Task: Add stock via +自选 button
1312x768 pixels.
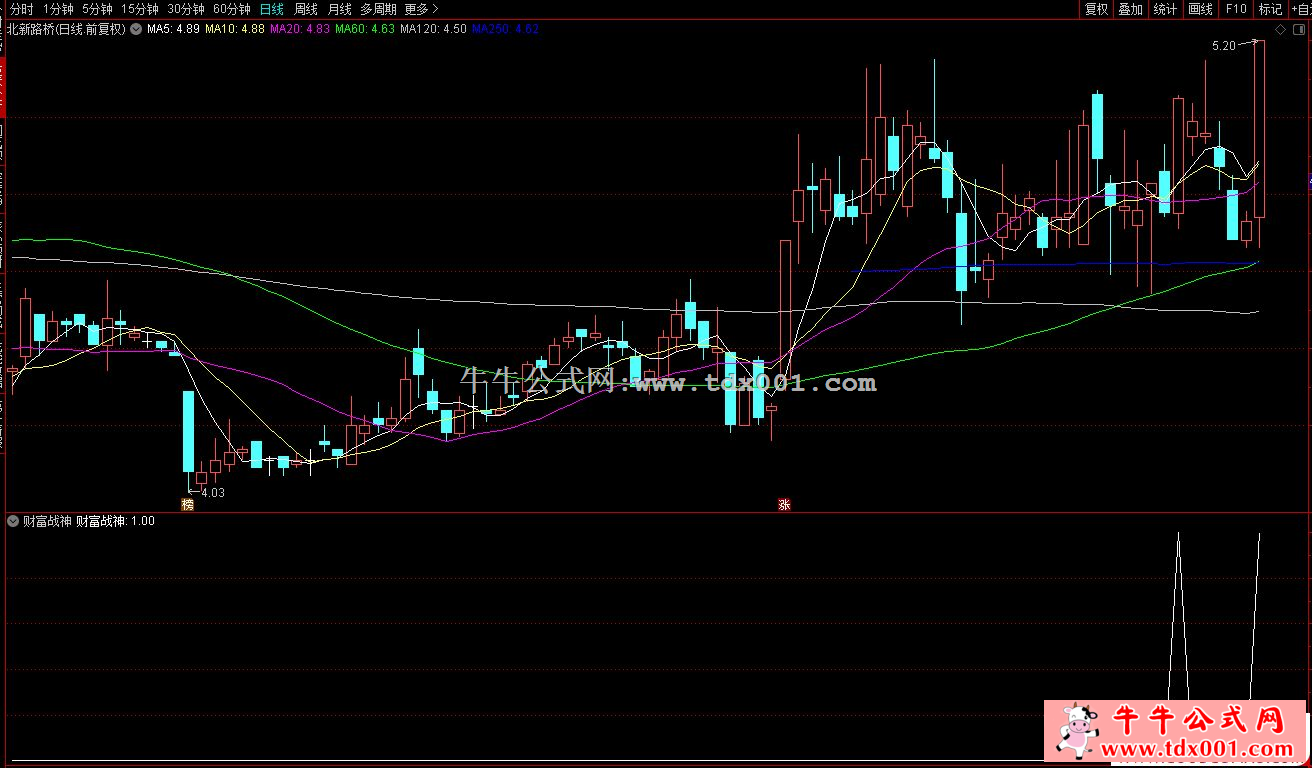Action: click(1300, 9)
